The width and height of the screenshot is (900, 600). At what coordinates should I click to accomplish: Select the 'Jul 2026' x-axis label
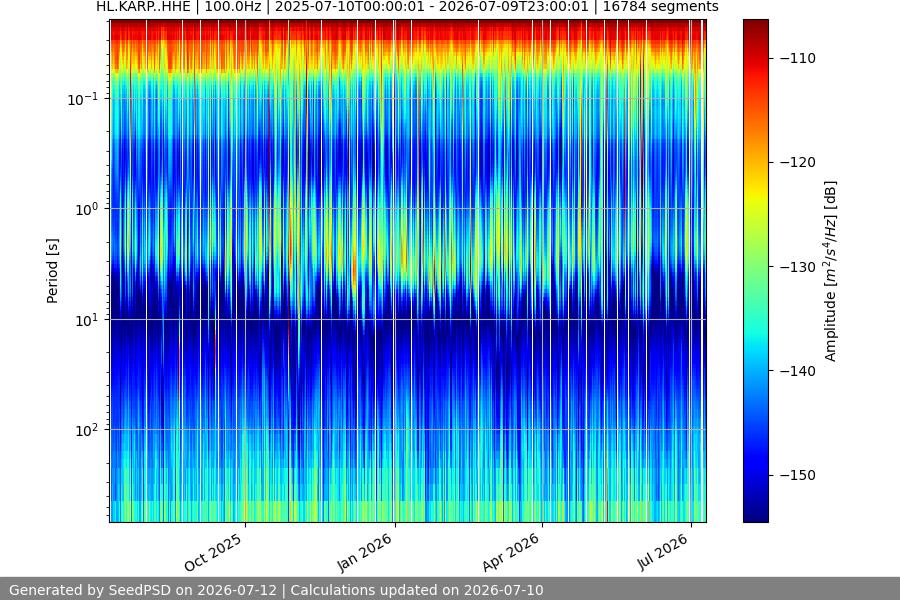tap(662, 551)
